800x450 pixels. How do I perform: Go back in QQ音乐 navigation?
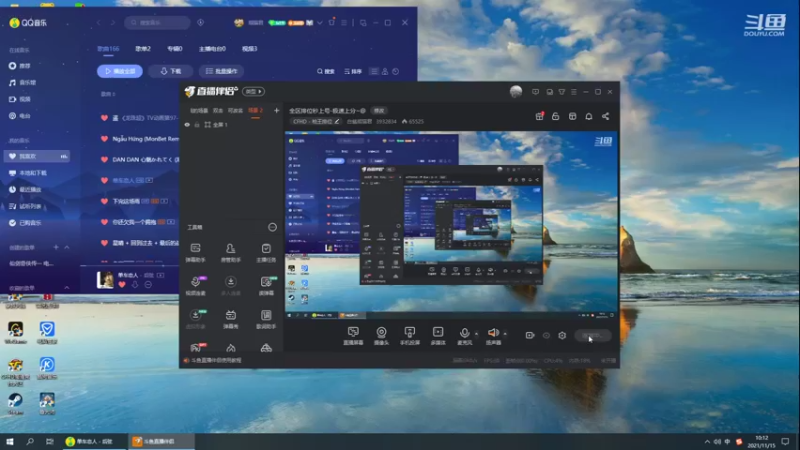(98, 22)
